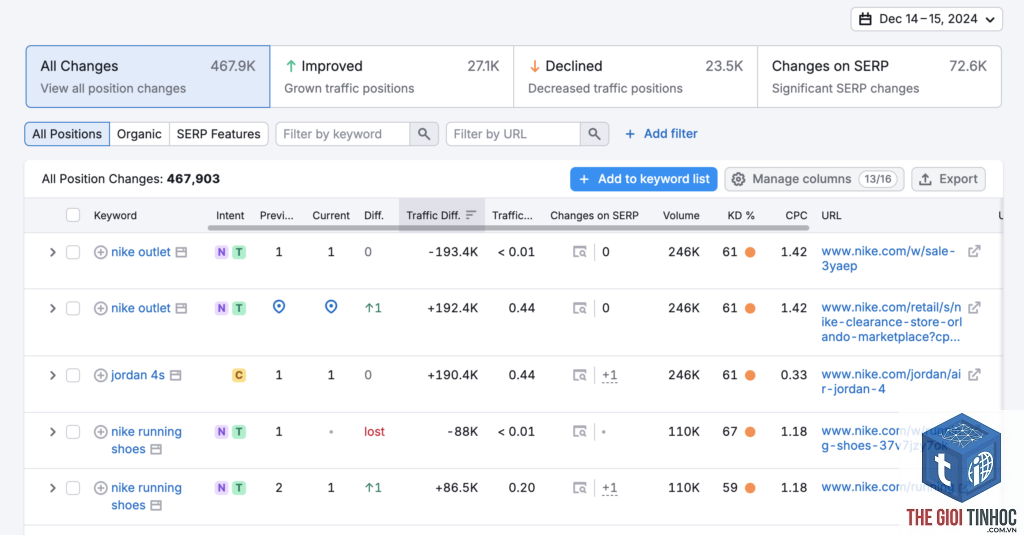Image resolution: width=1024 pixels, height=535 pixels.
Task: Open www.nike.com/jordan/air-jordan-4 URL link
Action: (891, 381)
